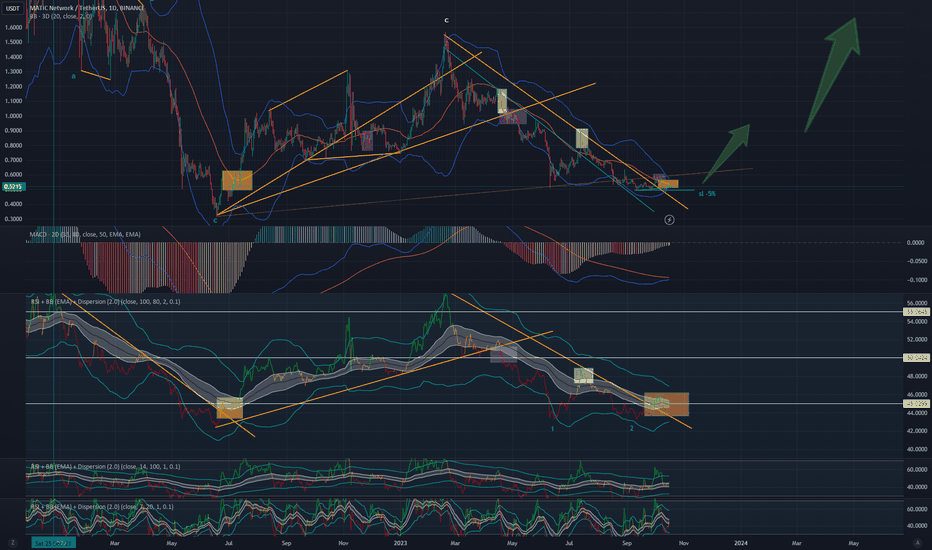Select the RSI + BB (close, 7, 20, 1, 0.1) legend
This screenshot has height=550, width=932.
coord(102,507)
